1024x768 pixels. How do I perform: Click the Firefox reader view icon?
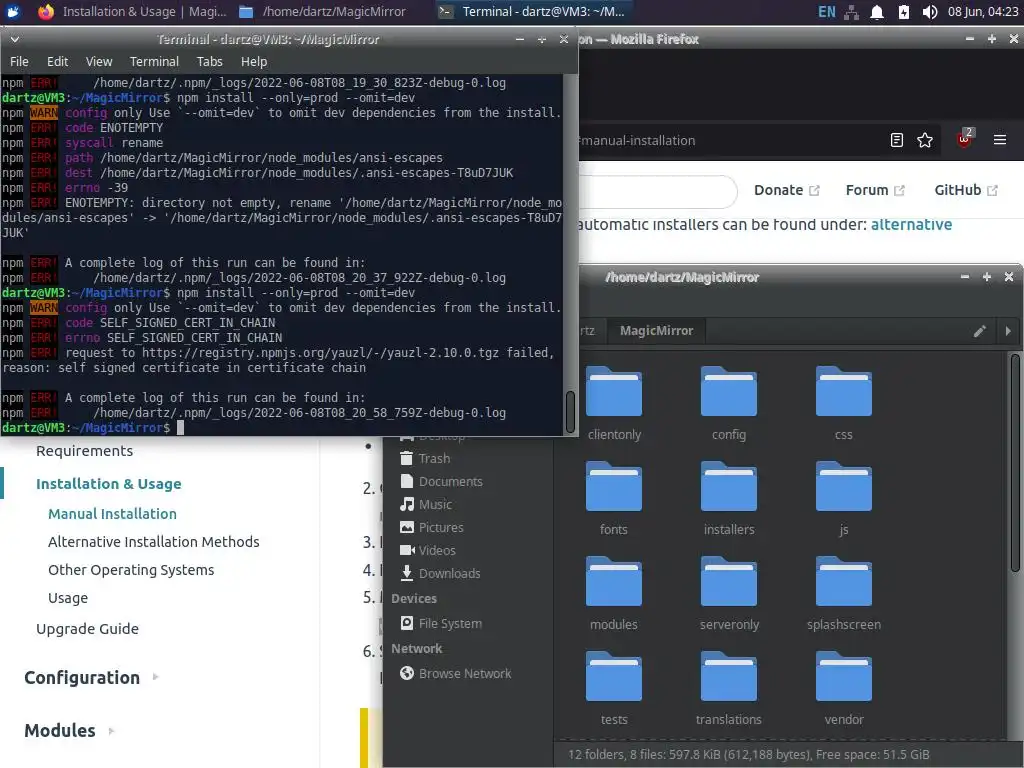(x=897, y=140)
